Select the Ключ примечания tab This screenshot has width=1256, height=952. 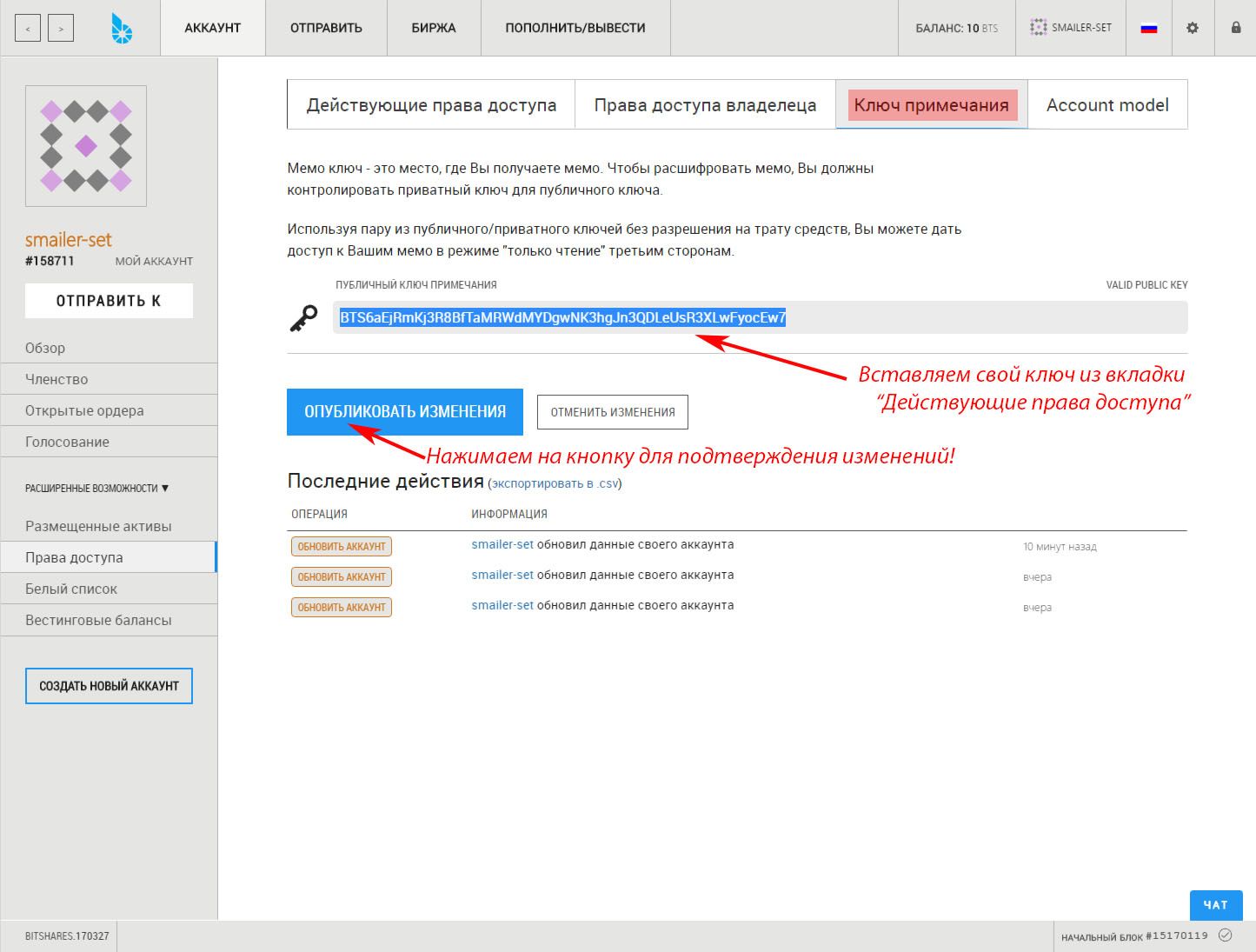pyautogui.click(x=931, y=105)
